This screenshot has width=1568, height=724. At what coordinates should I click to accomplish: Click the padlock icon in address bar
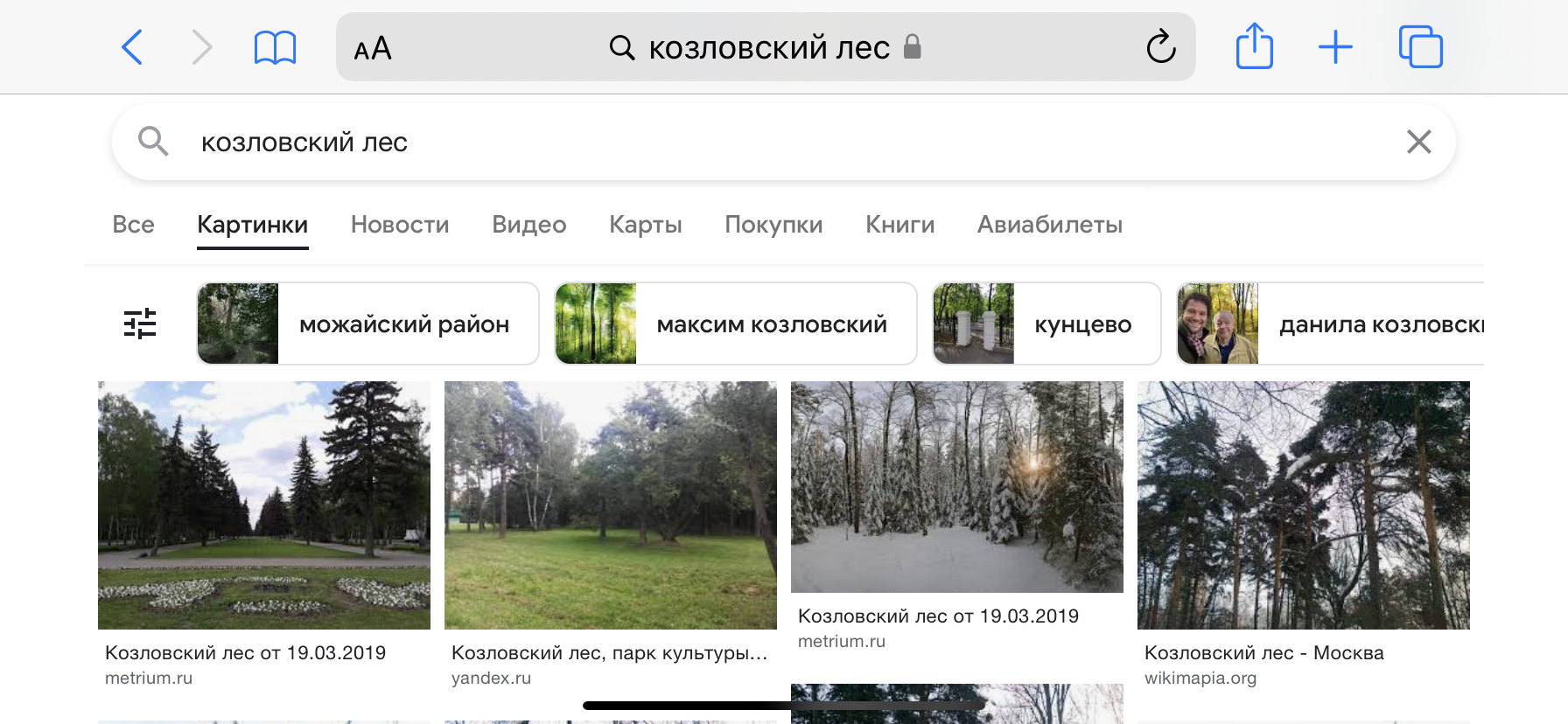click(x=912, y=46)
